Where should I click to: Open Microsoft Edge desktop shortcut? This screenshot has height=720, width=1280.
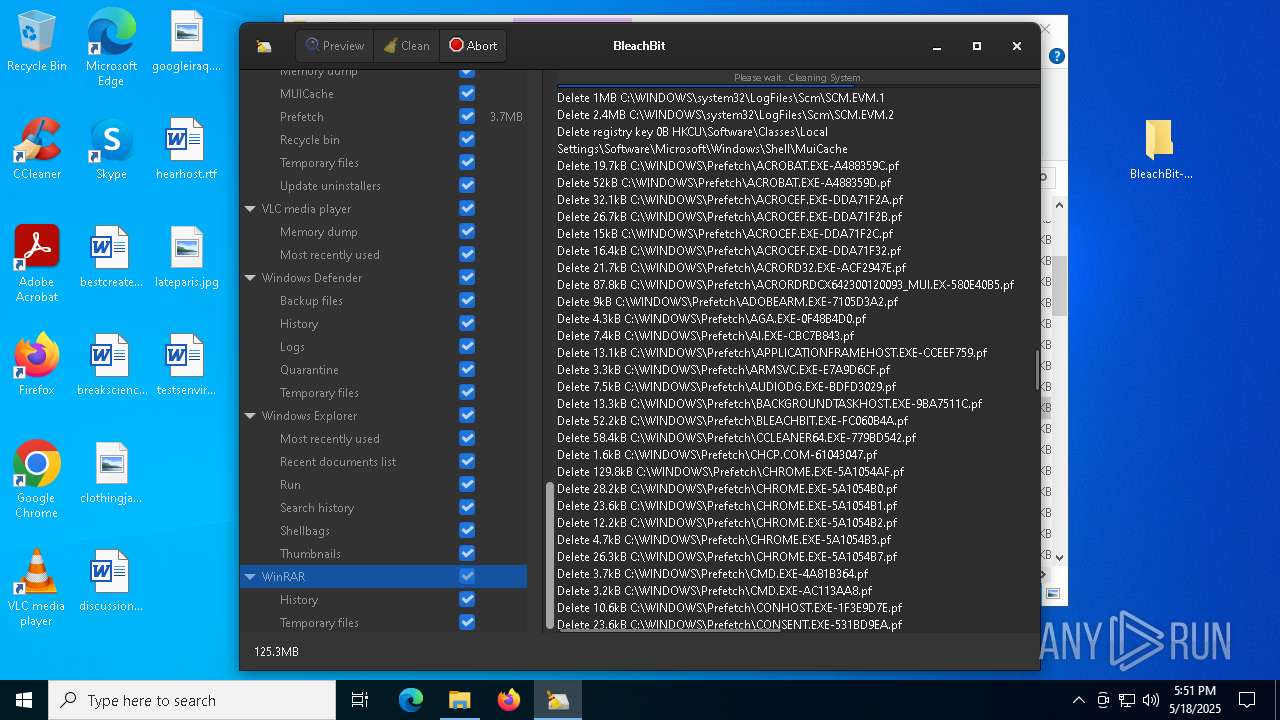[x=111, y=48]
